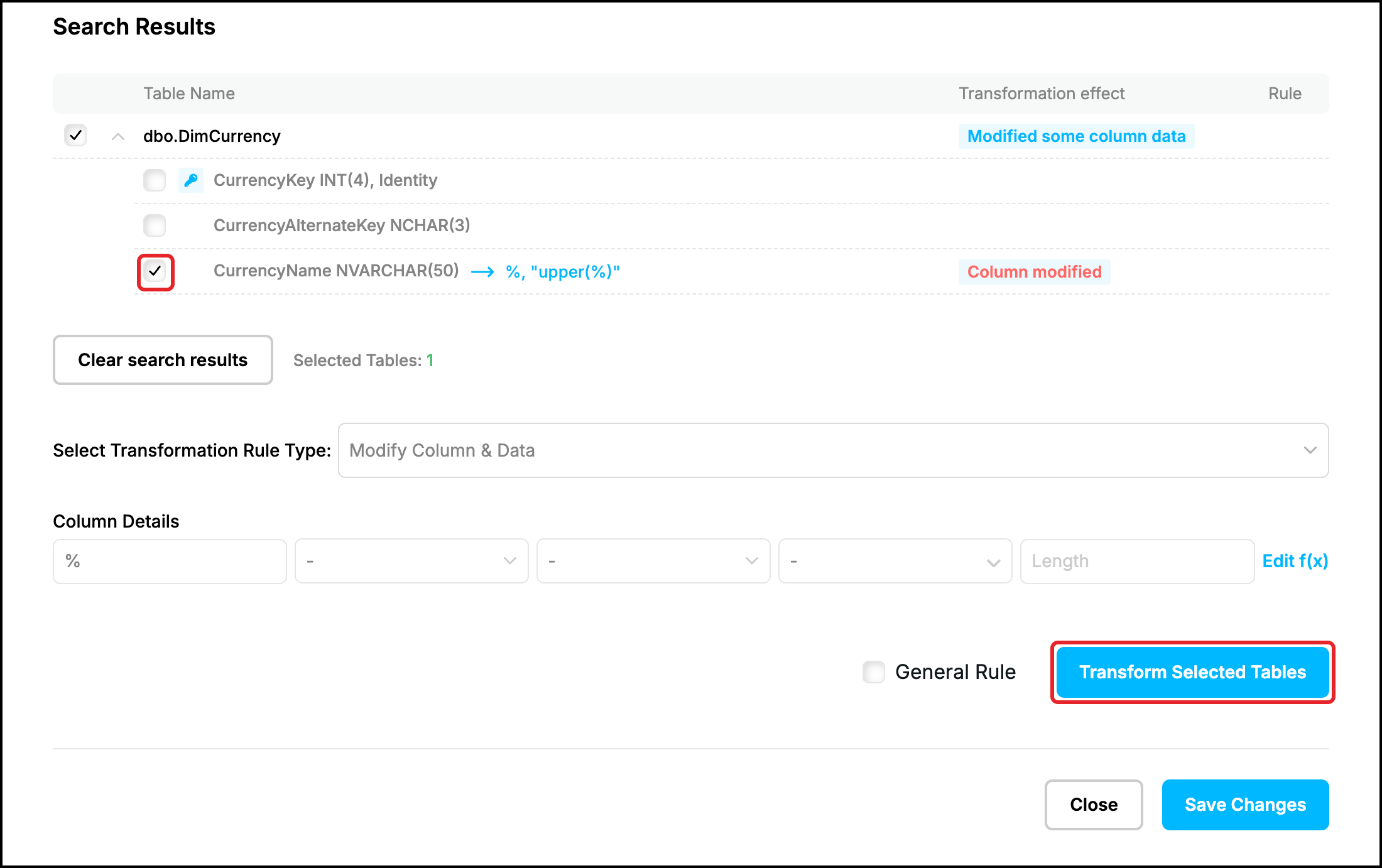Open the Edit f(x) link
1382x868 pixels.
point(1295,561)
